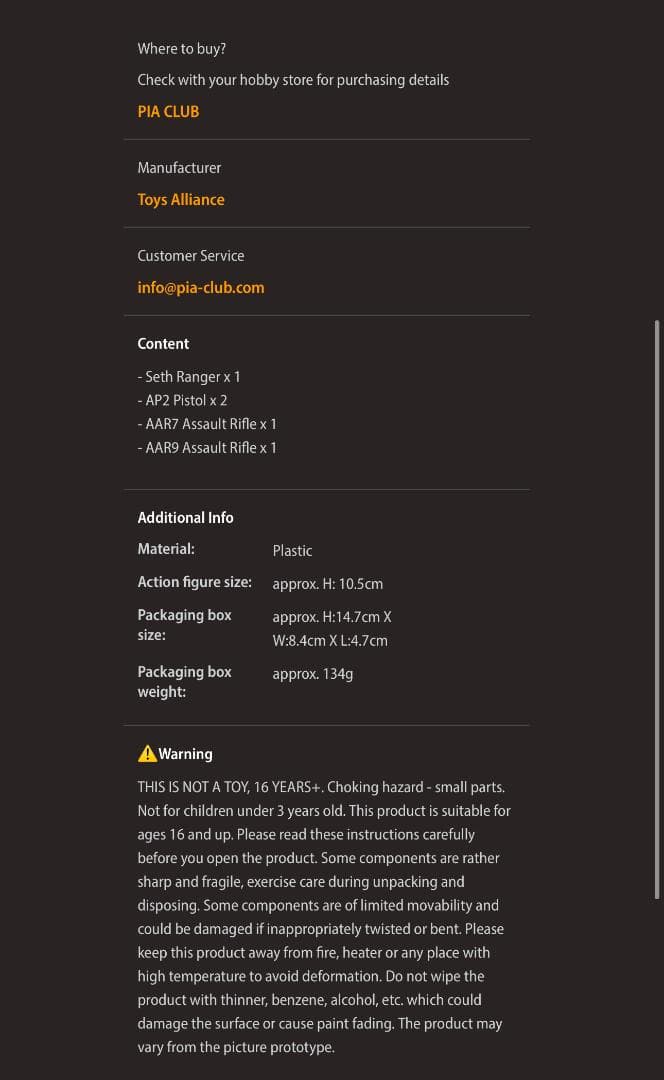
Task: Select the AAR9 Assault Rifle entry
Action: (207, 448)
